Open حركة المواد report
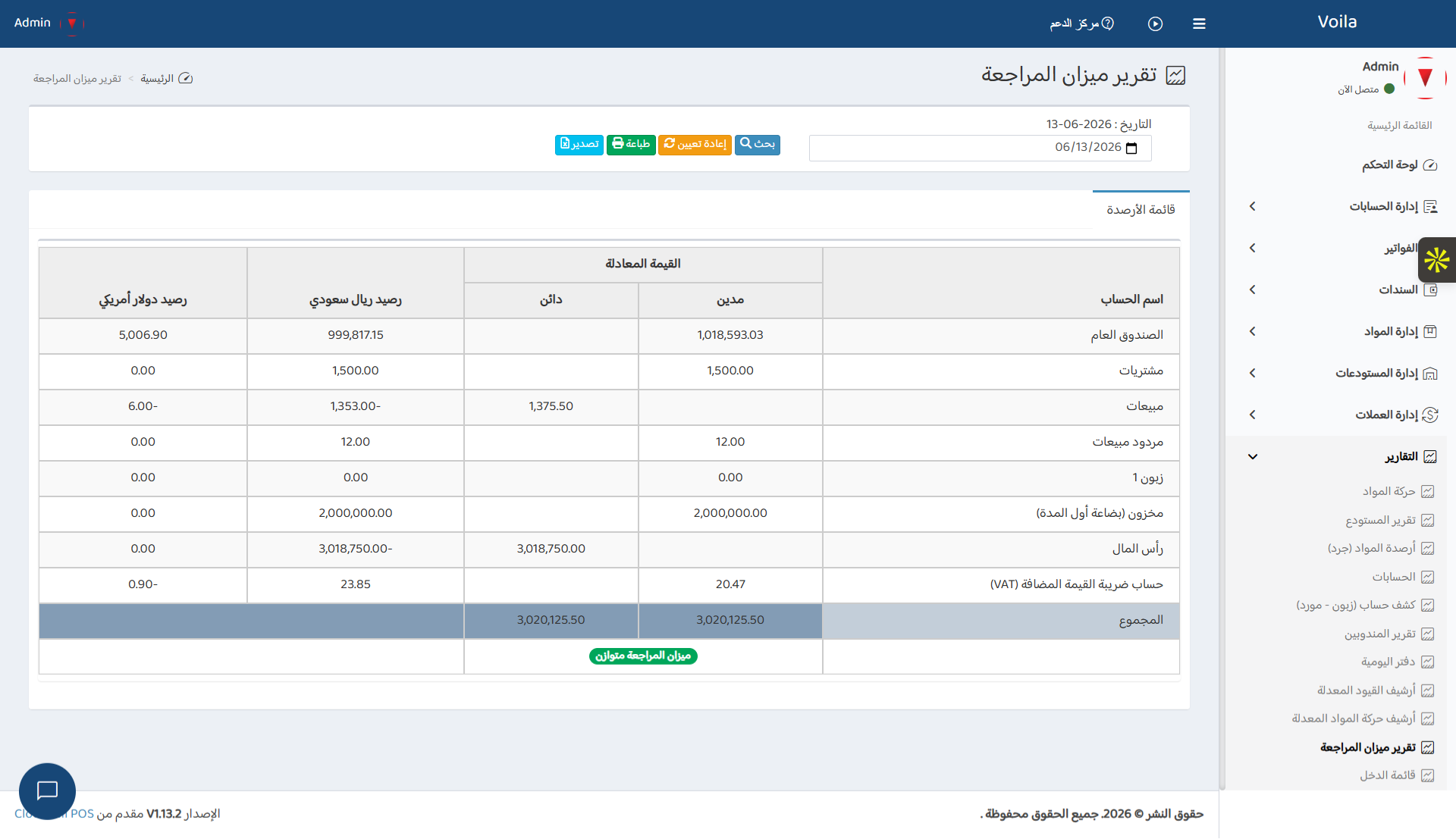 (x=1398, y=491)
